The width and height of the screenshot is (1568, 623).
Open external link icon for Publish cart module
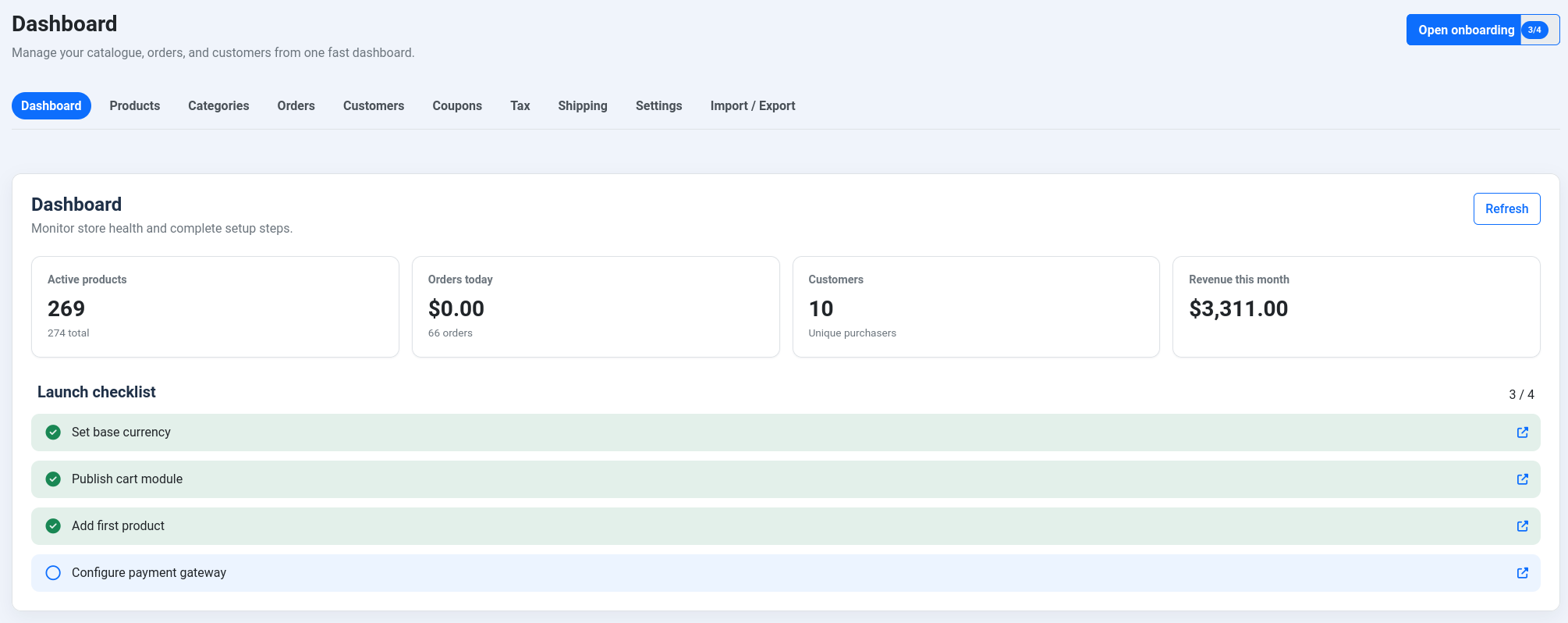coord(1522,479)
